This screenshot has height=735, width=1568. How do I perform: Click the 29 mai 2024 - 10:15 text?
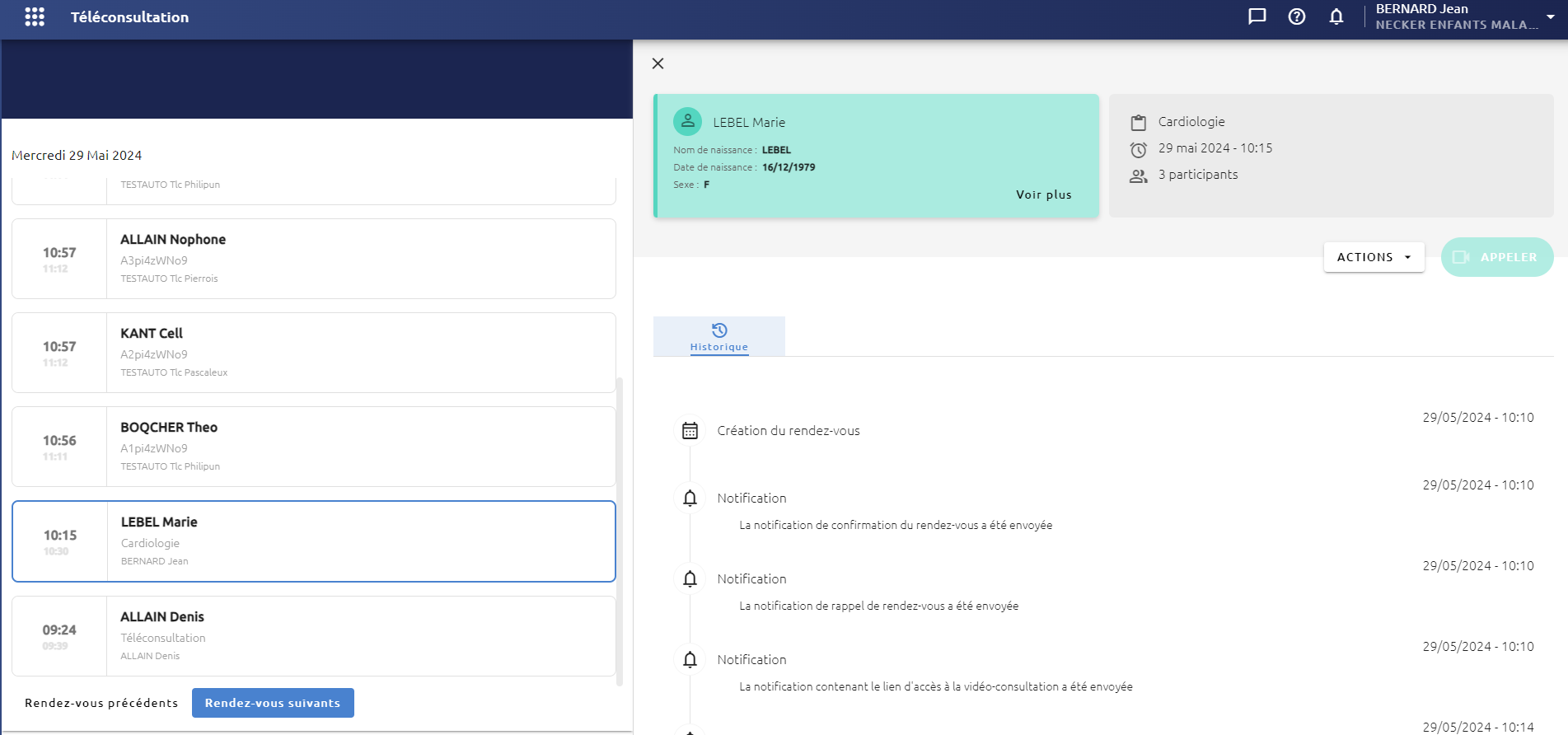tap(1215, 148)
